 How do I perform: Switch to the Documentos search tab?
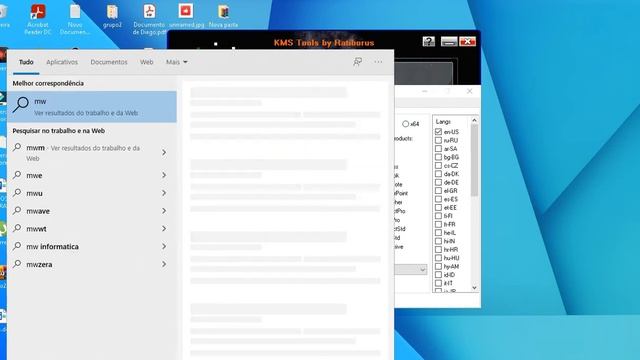[109, 62]
